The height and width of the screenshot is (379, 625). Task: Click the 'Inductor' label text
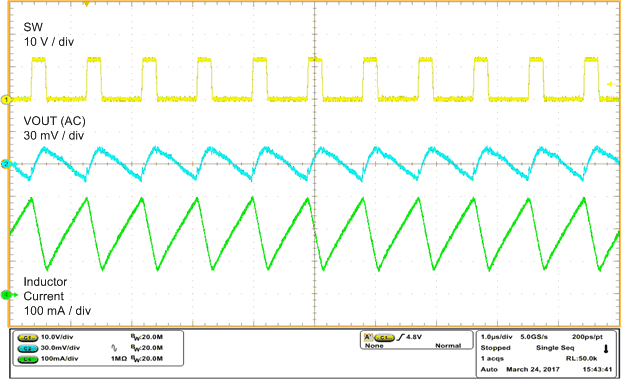pos(45,282)
